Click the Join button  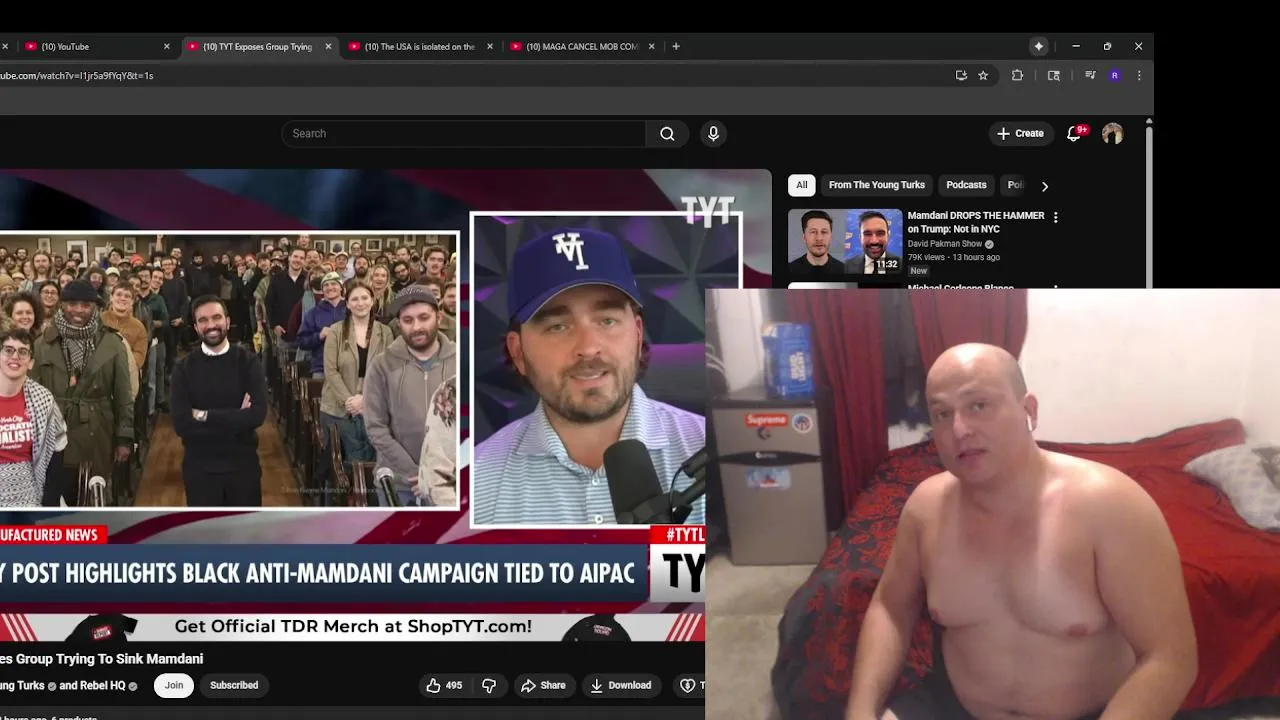(174, 685)
